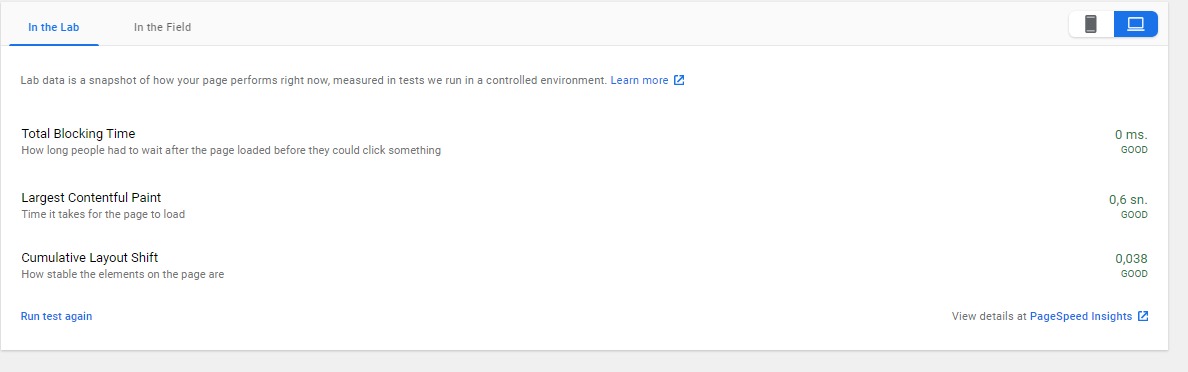Click external-link icon beside Learn more
This screenshot has height=372, width=1188.
point(680,80)
